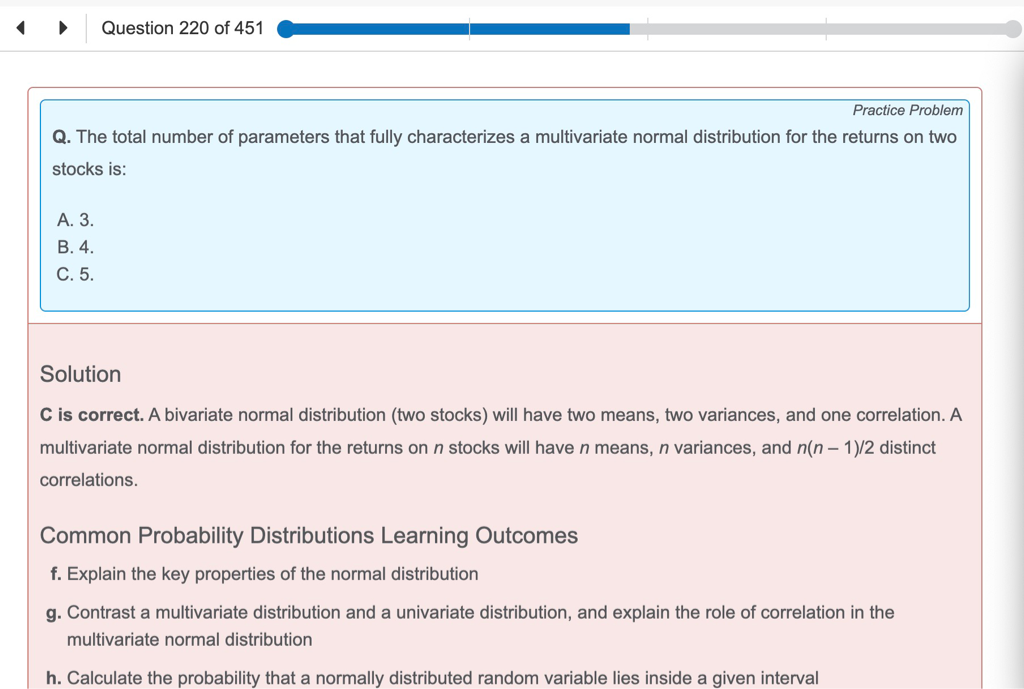The image size is (1024, 689).
Task: Open learning outcome f on normal distribution properties
Action: click(272, 574)
